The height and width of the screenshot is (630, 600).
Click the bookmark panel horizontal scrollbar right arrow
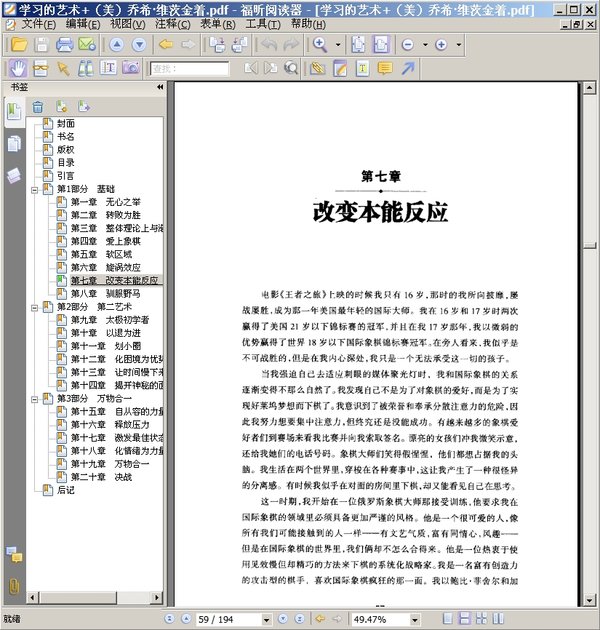pos(157,597)
